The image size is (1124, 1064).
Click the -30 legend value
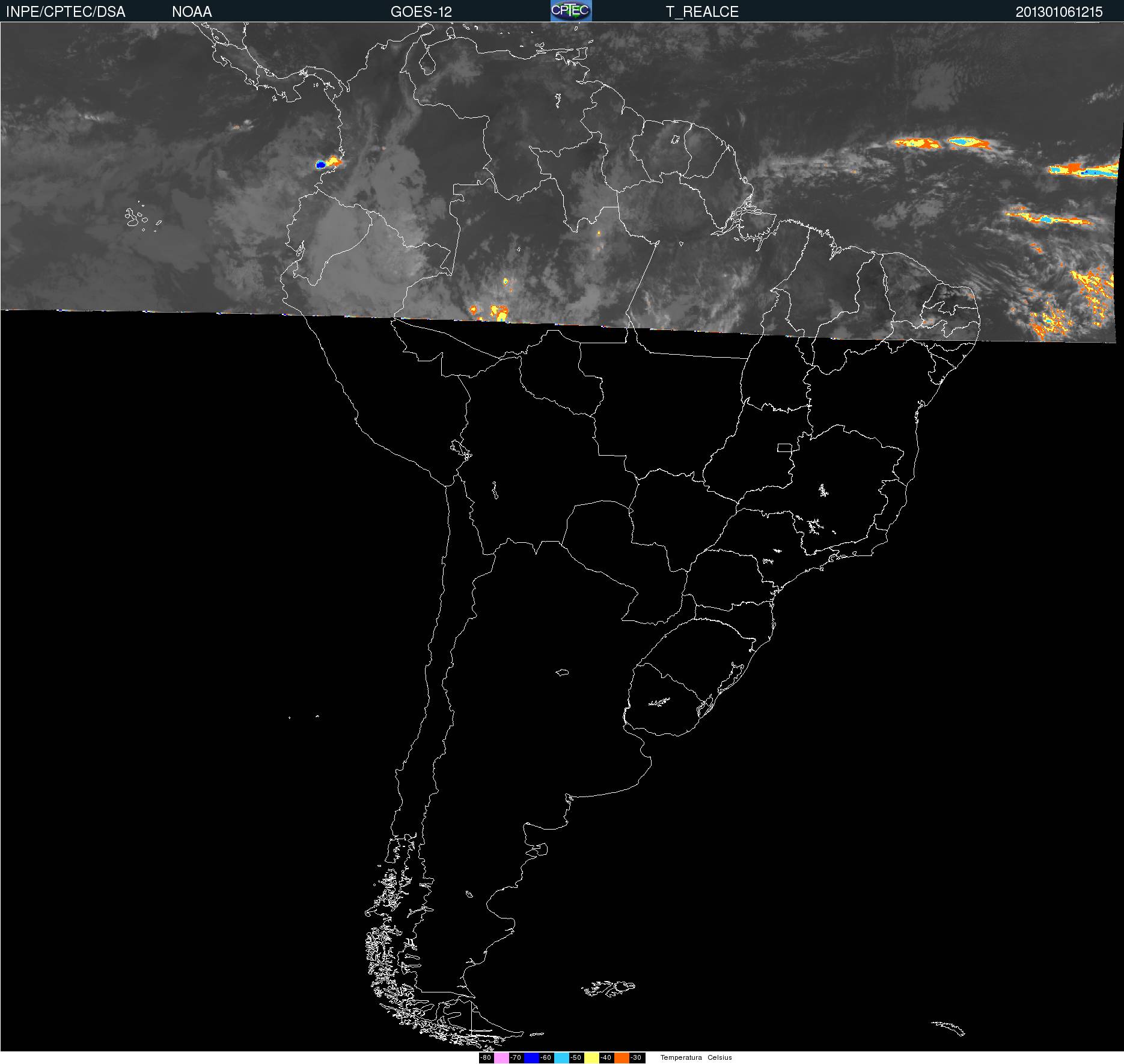coord(636,1058)
